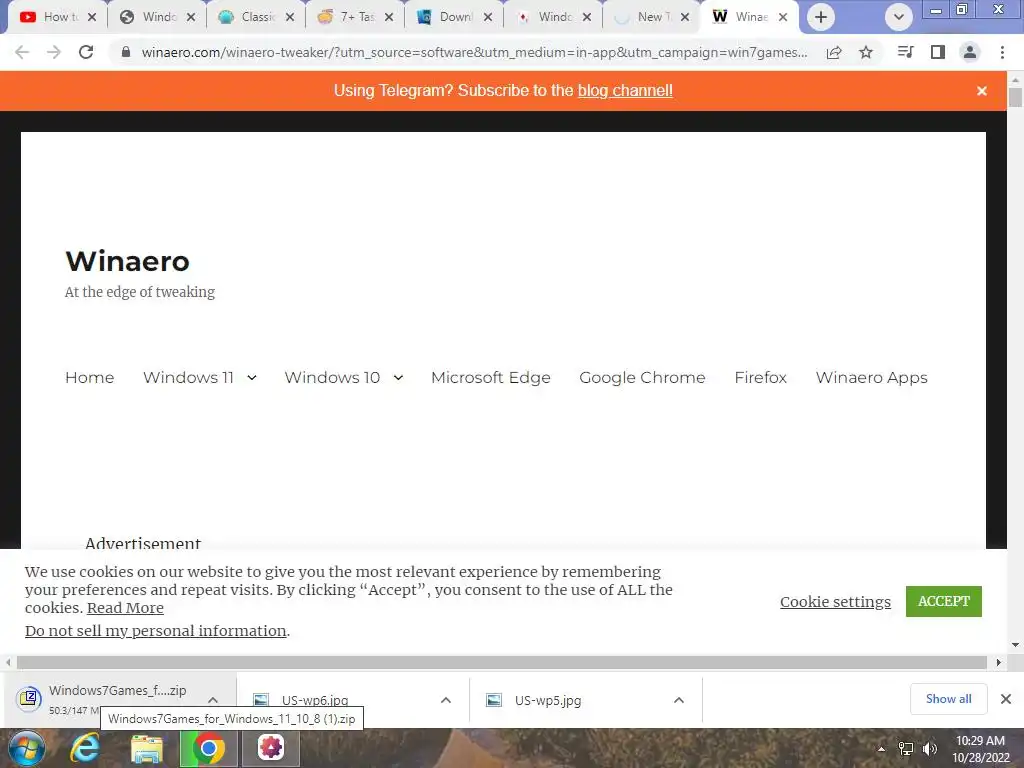Show hidden system tray icons
The image size is (1024, 768).
tap(882, 749)
